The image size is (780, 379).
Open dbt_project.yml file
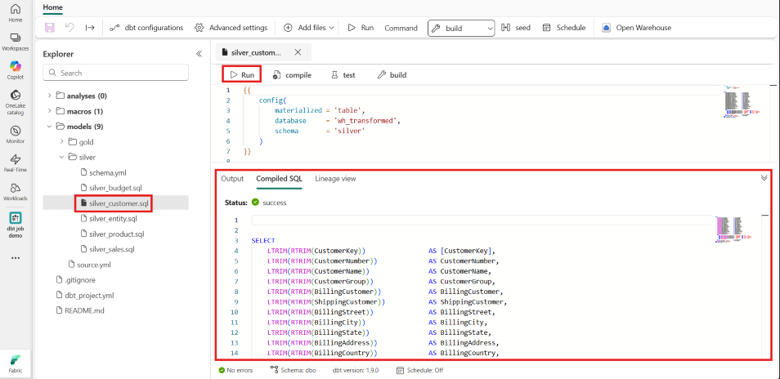click(85, 295)
